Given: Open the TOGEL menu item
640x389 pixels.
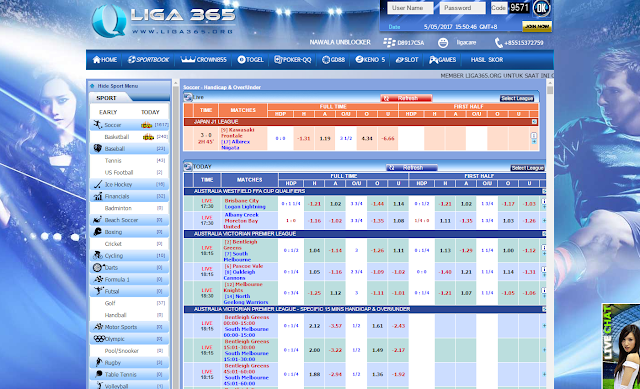Looking at the screenshot, I should [x=251, y=60].
